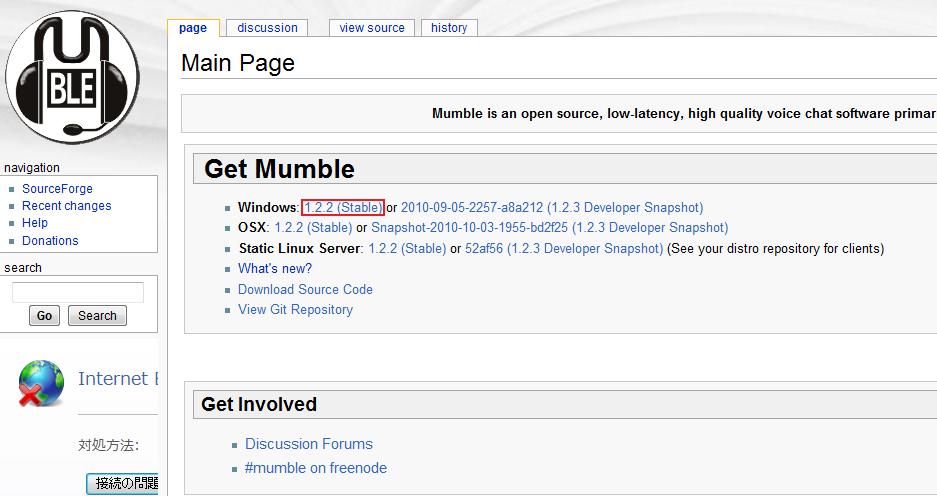The height and width of the screenshot is (496, 937).
Task: Open the Help navigation link
Action: pos(35,223)
